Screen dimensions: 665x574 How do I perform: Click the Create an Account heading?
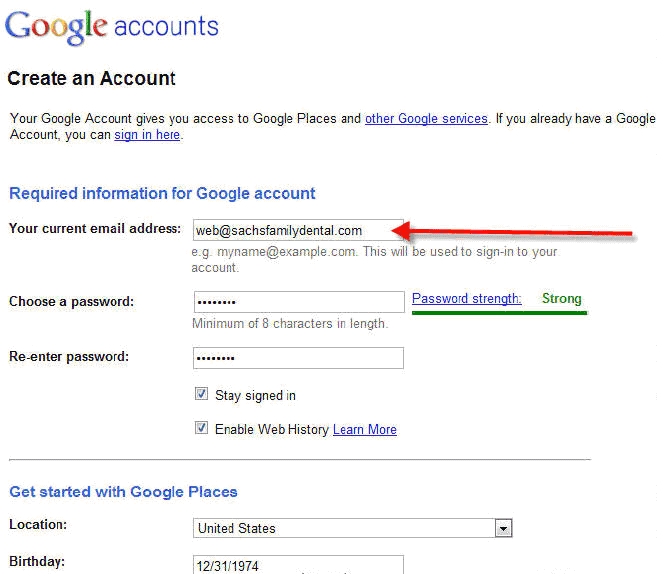92,78
